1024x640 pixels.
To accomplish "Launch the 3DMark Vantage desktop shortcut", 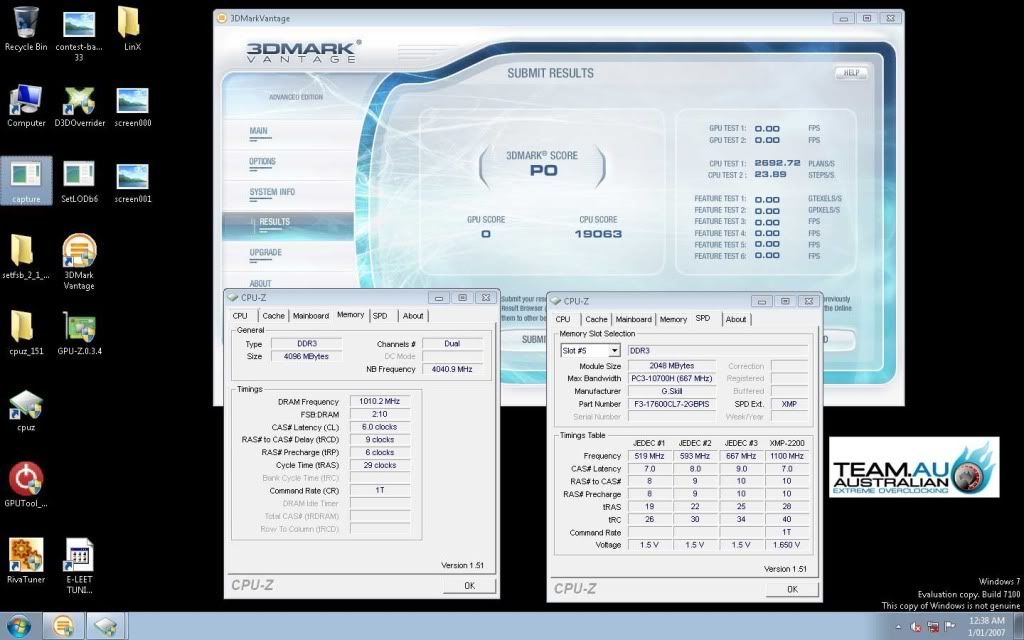I will (79, 261).
